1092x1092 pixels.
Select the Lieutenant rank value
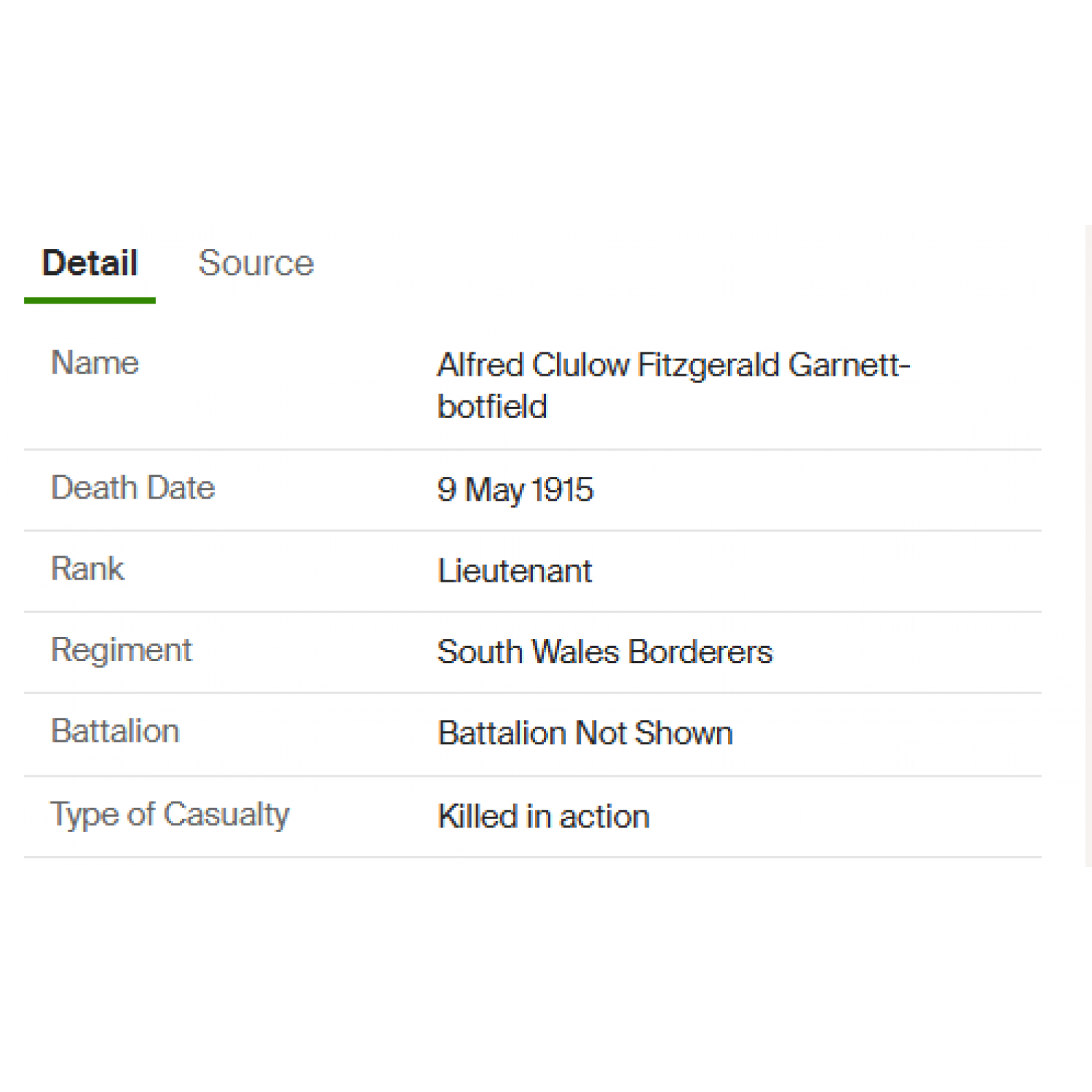(514, 571)
